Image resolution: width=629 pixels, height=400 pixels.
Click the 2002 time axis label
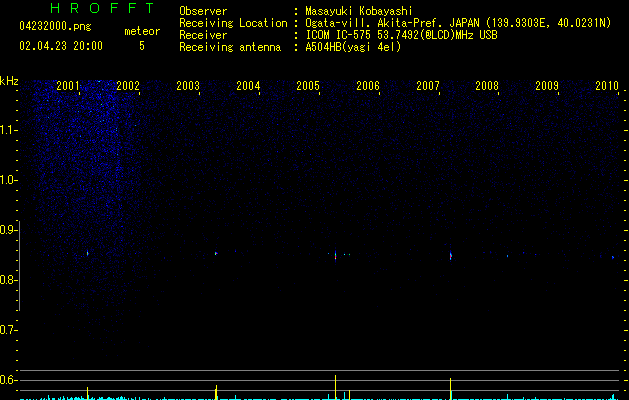[x=128, y=86]
